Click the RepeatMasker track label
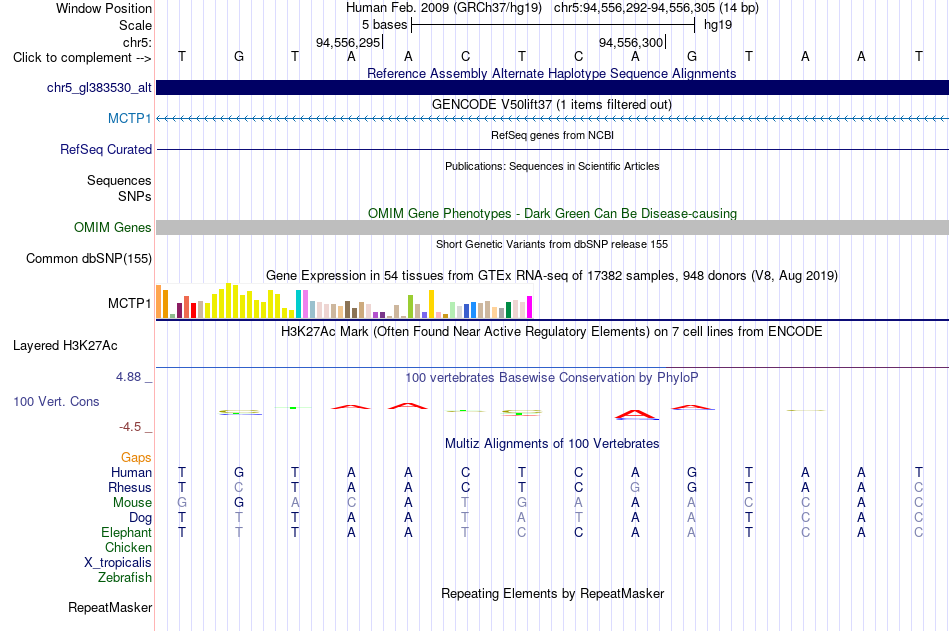Image resolution: width=950 pixels, height=631 pixels. [x=110, y=607]
